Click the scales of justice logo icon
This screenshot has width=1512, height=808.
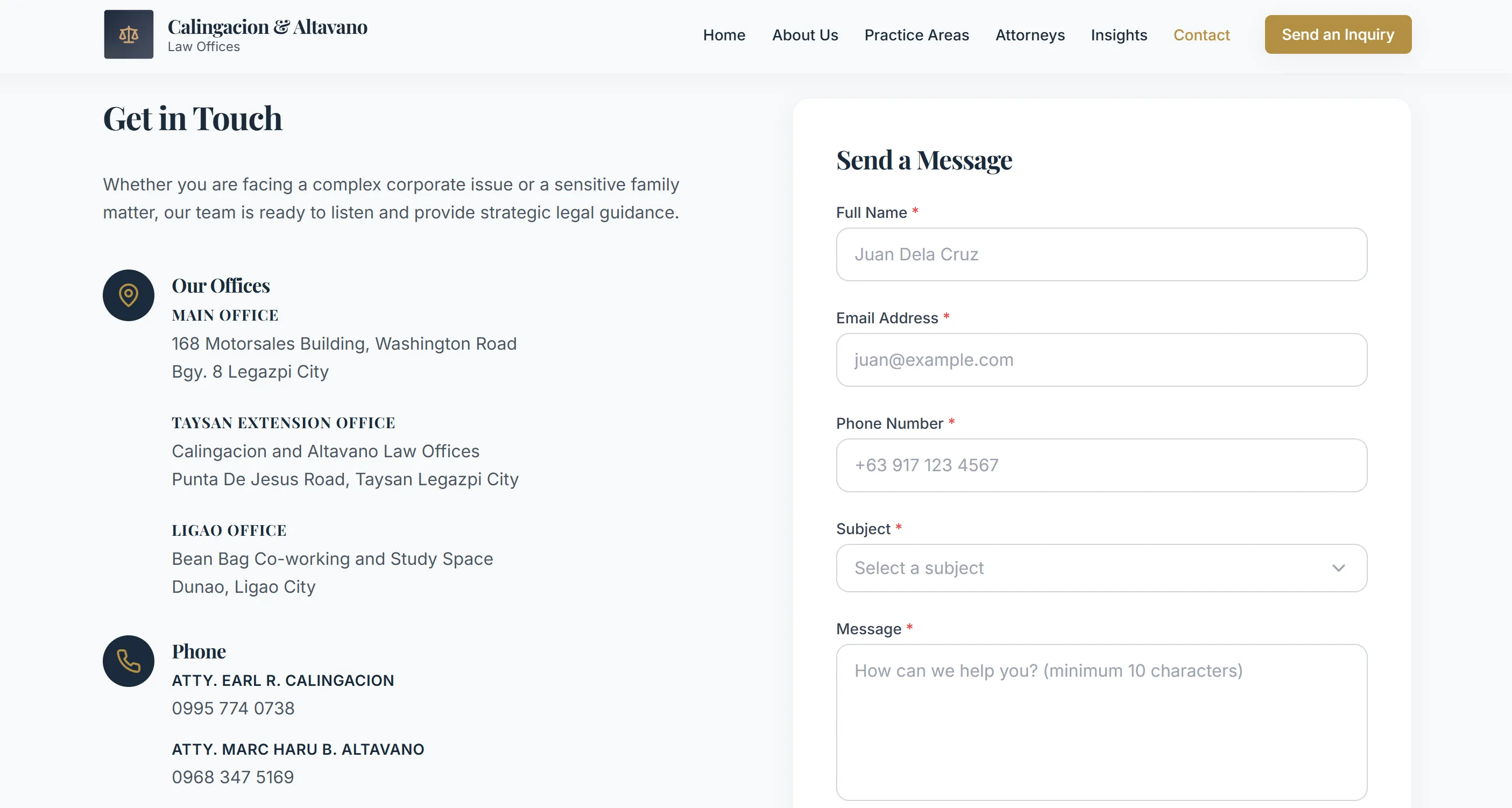pos(129,34)
